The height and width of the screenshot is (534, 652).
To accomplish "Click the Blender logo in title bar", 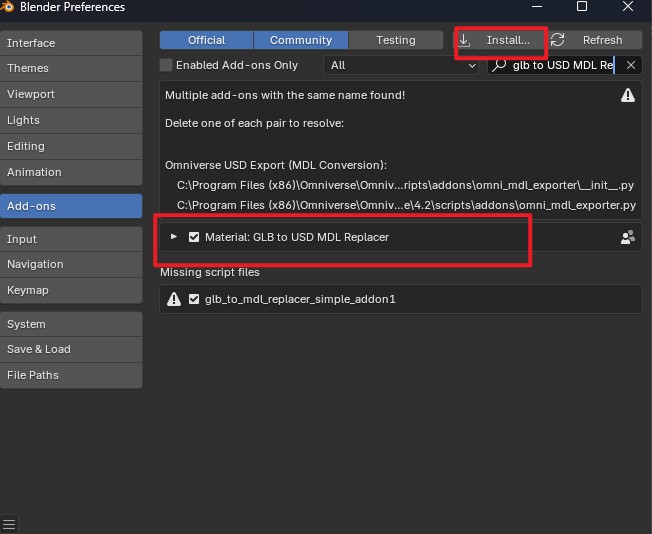I will [8, 7].
